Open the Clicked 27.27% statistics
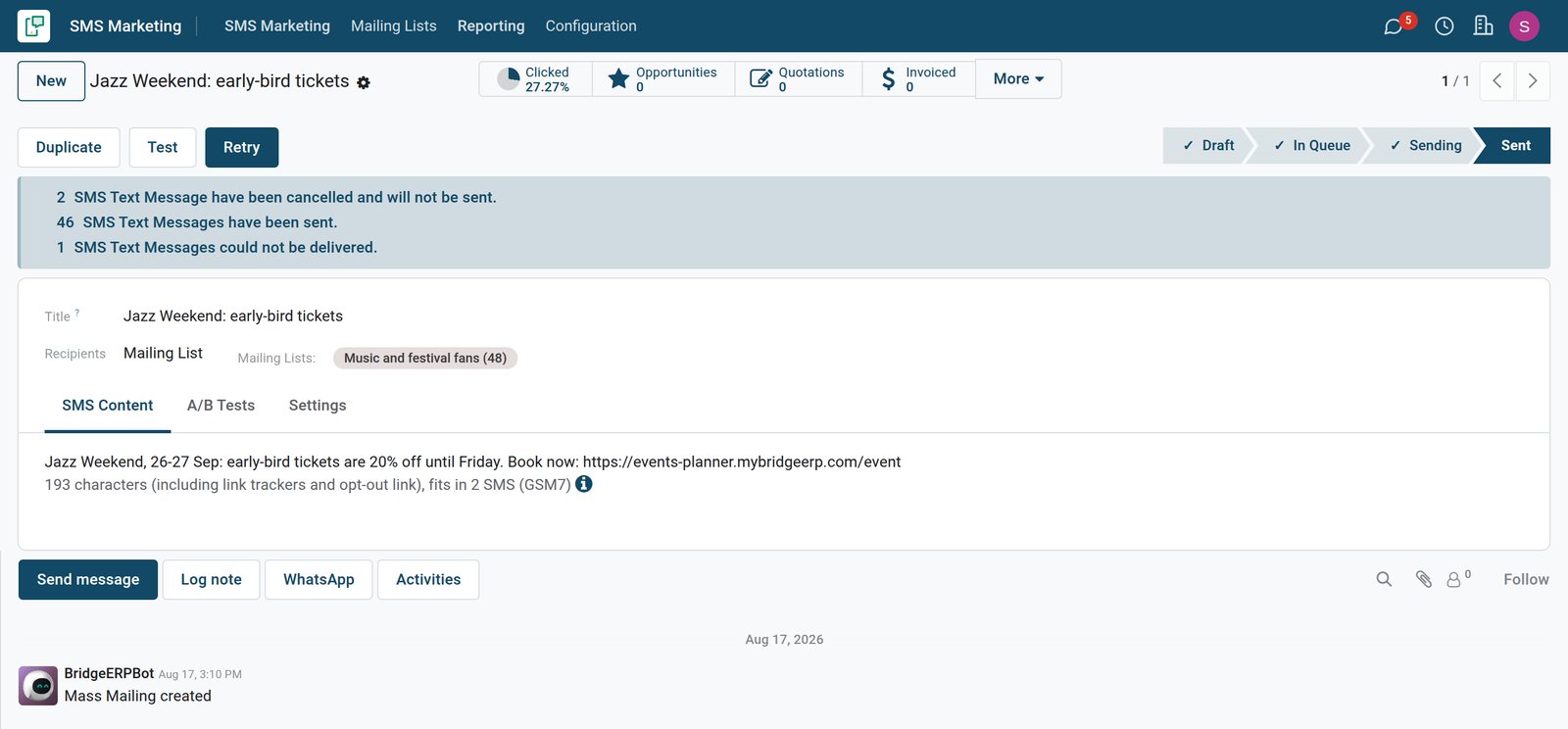This screenshot has height=729, width=1568. pyautogui.click(x=535, y=79)
